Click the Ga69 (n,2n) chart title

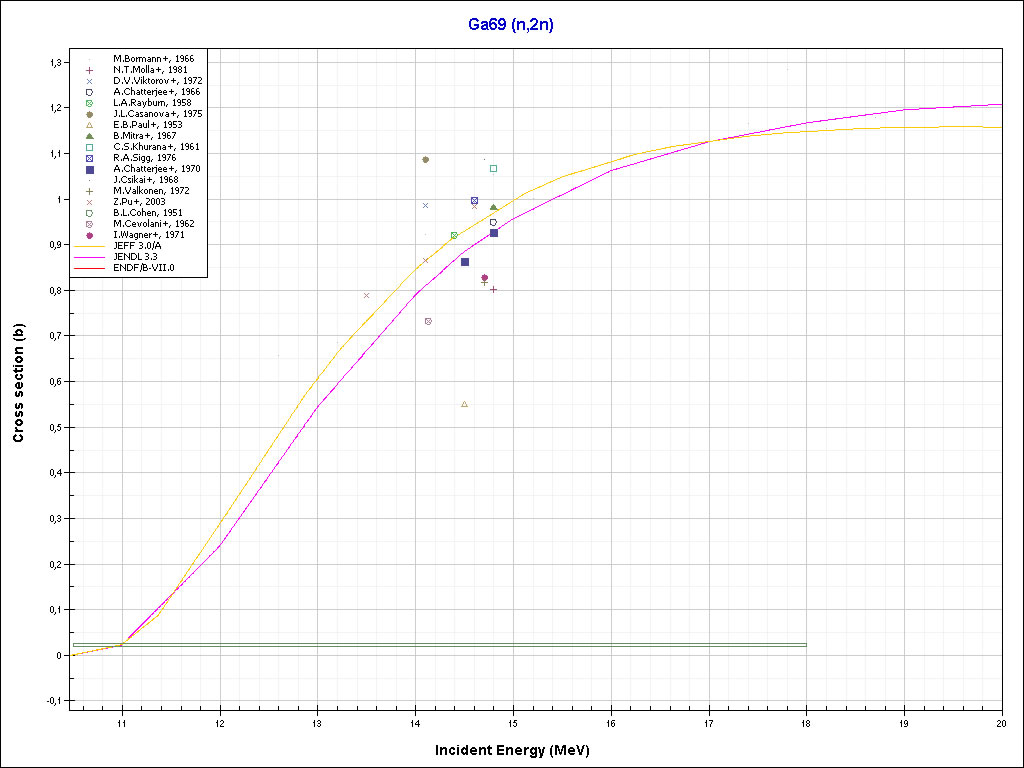pos(510,25)
